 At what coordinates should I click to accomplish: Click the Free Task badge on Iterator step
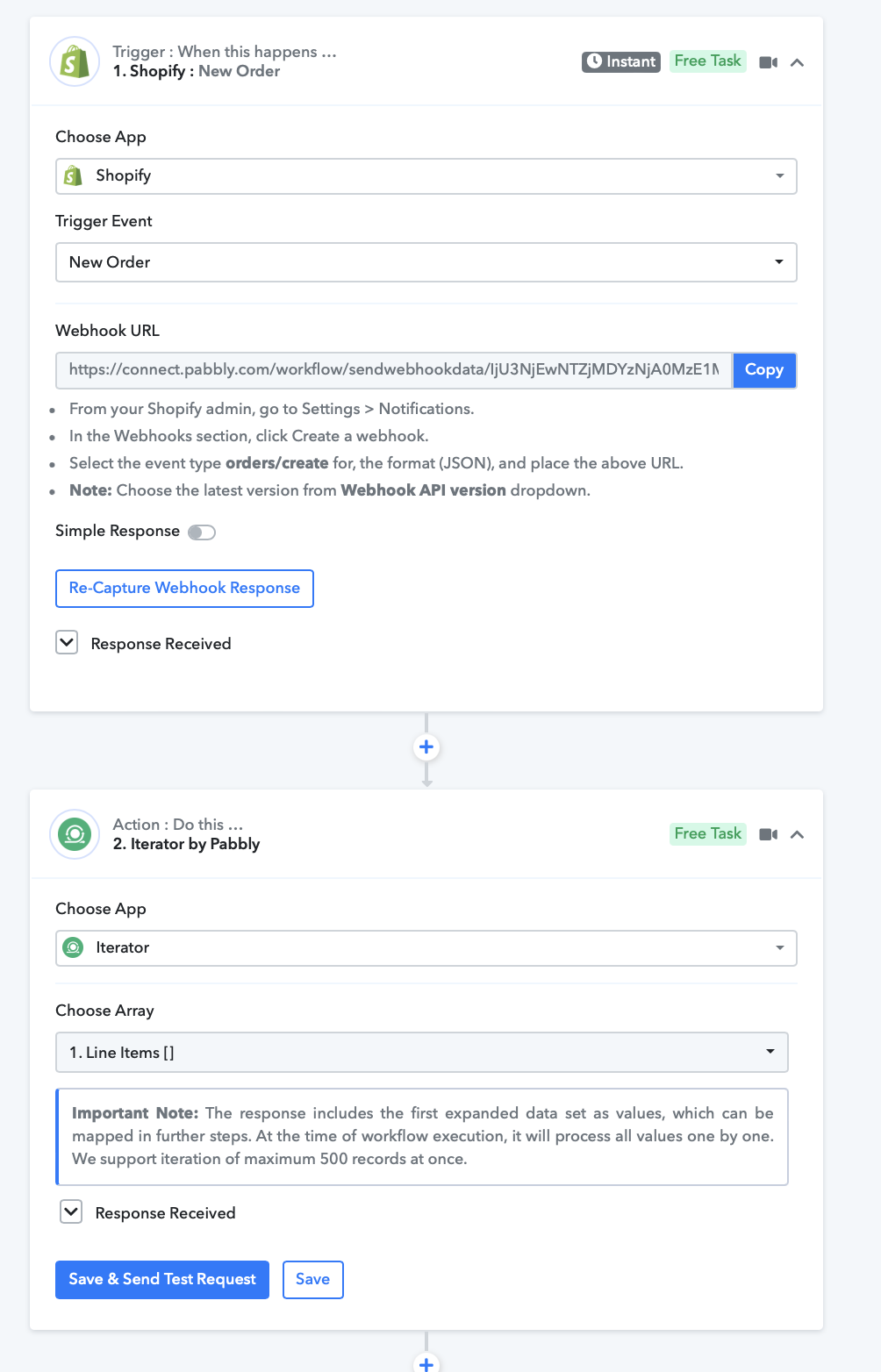[708, 833]
